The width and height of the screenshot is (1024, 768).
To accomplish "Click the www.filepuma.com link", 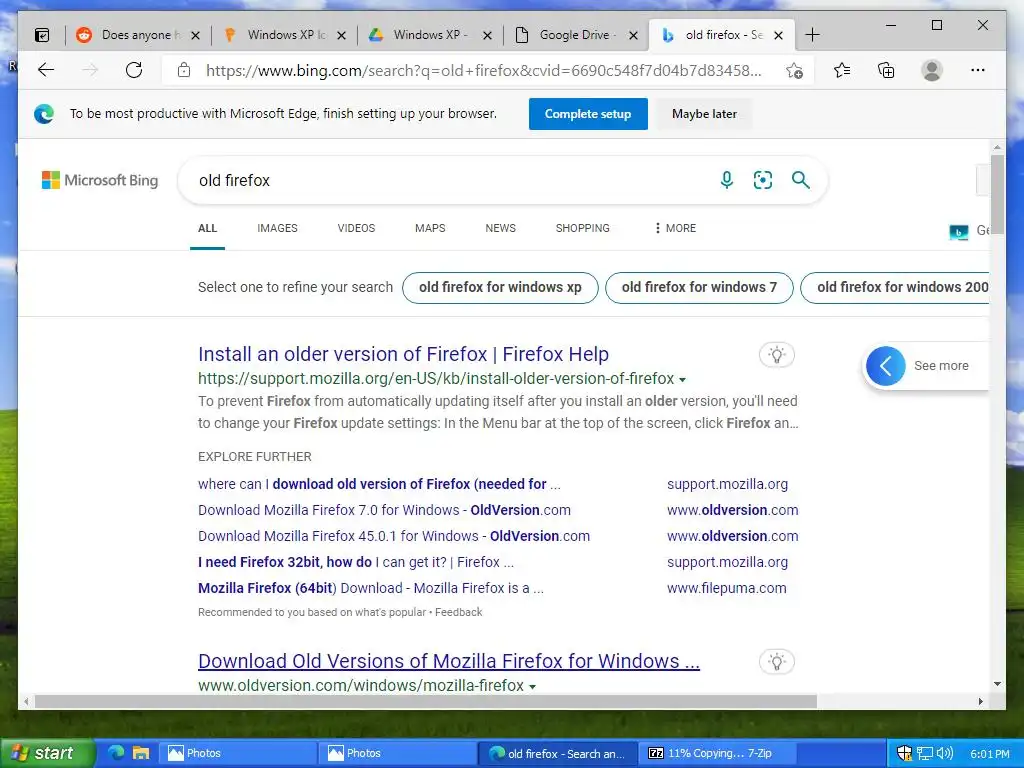I will 726,588.
